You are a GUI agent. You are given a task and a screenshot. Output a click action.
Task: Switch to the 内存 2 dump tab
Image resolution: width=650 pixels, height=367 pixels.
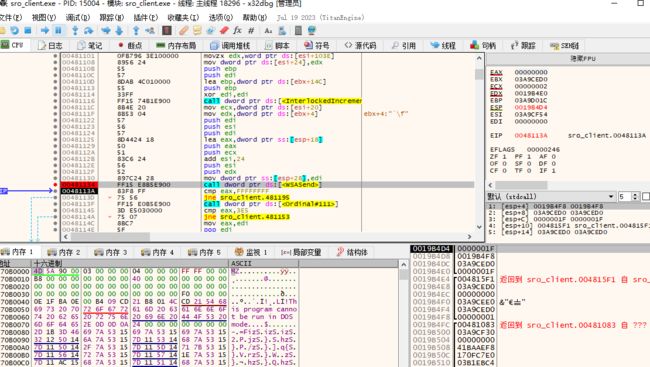(x=64, y=252)
